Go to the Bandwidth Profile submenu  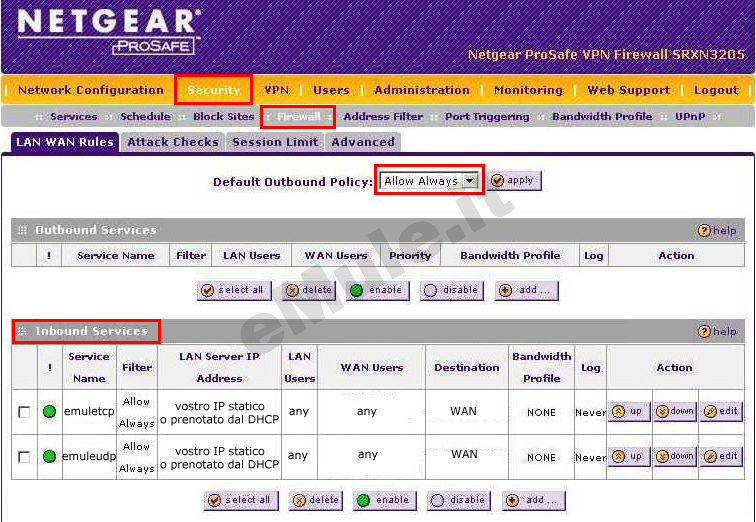(x=602, y=117)
